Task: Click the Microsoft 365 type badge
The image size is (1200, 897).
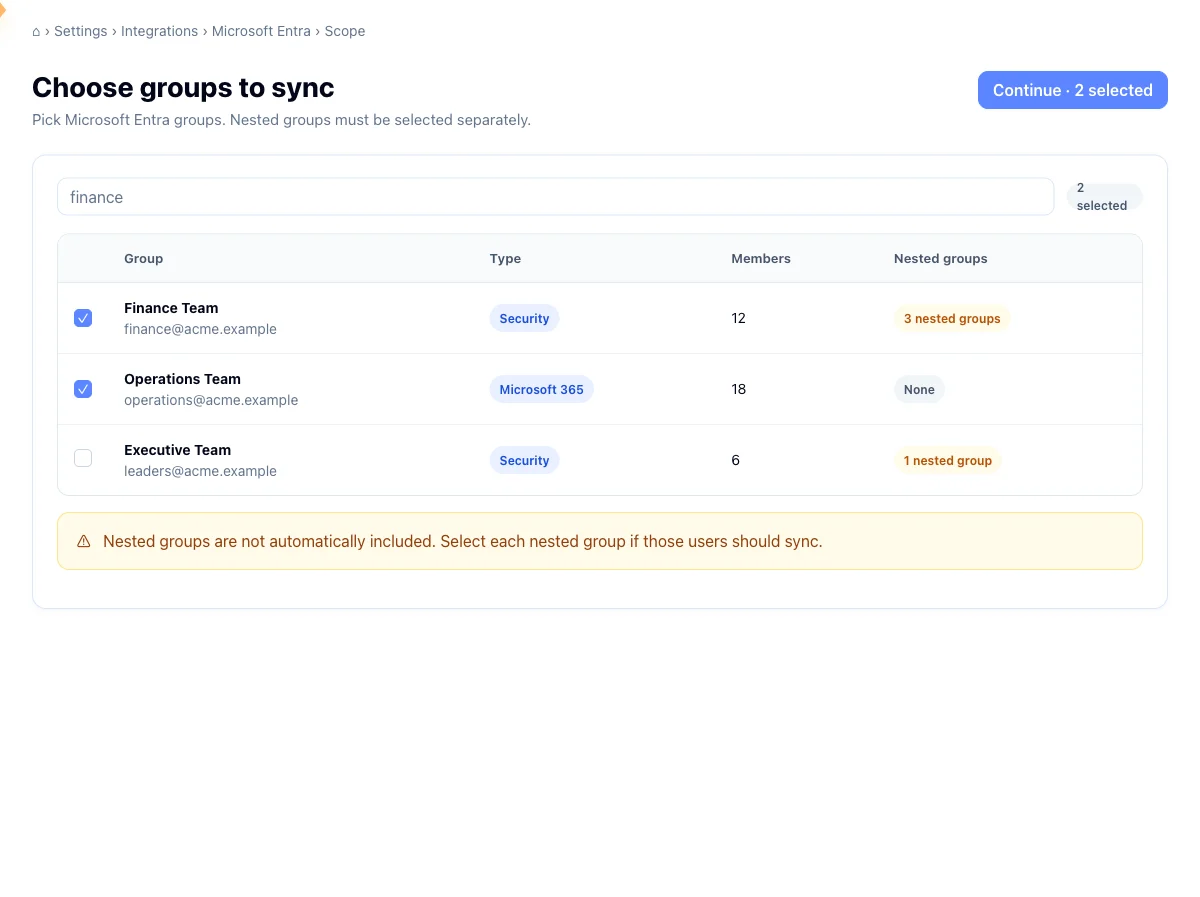Action: pyautogui.click(x=541, y=389)
